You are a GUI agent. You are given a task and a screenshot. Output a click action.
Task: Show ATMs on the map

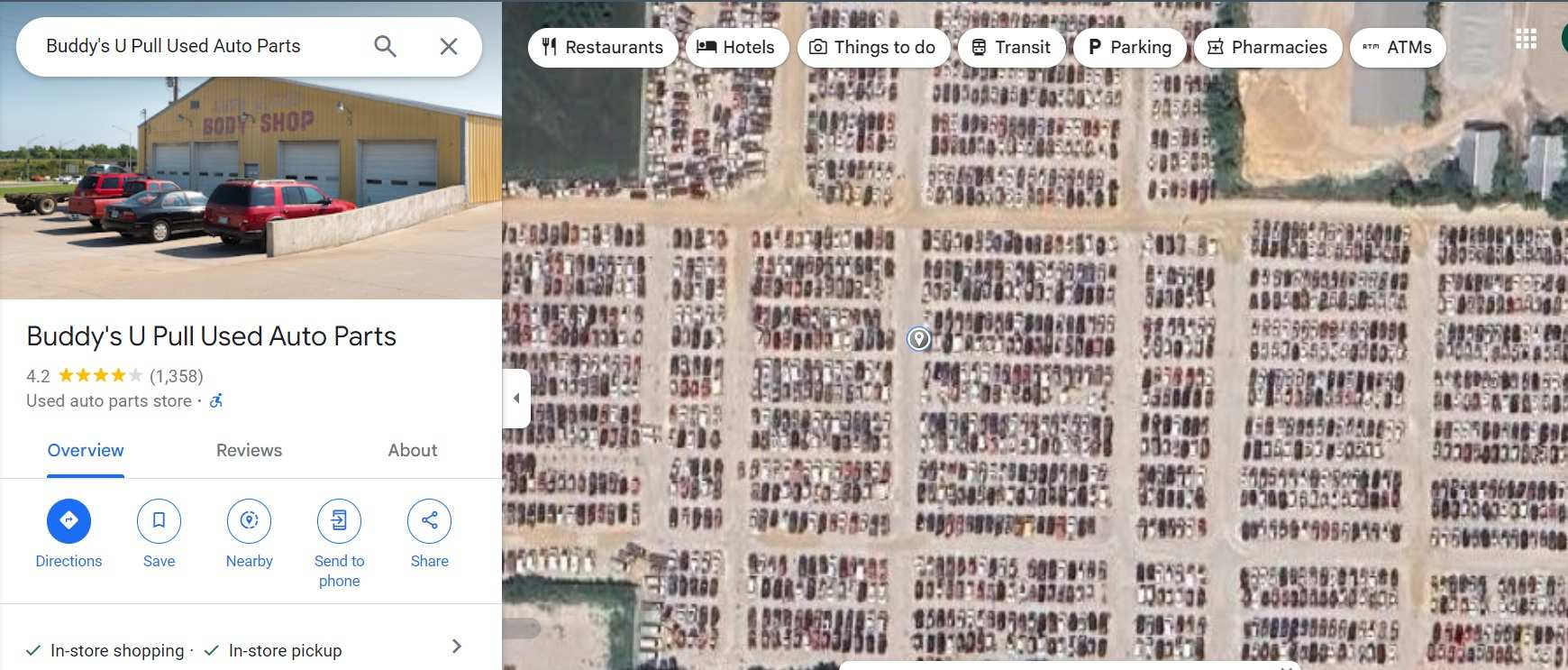(x=1398, y=47)
